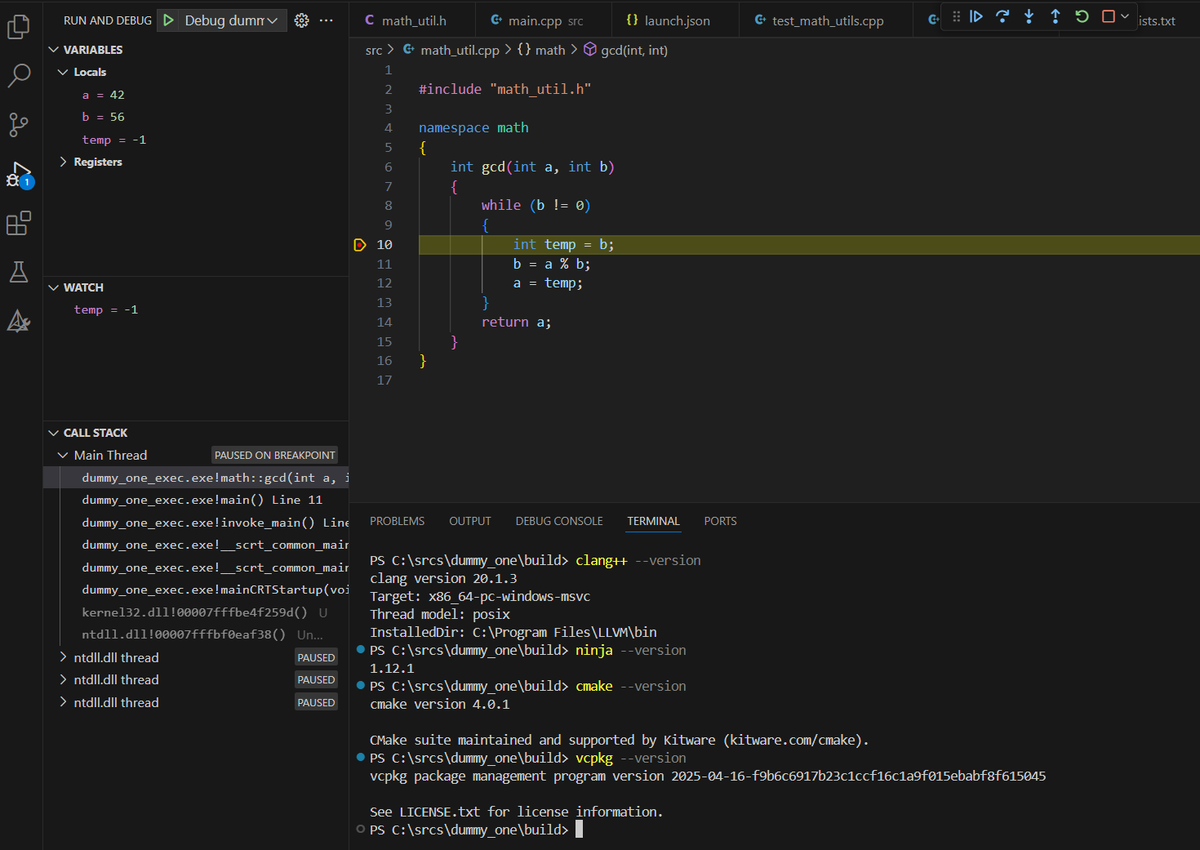The width and height of the screenshot is (1200, 850).
Task: Click 'cmake version 4.0.1' in terminal
Action: coord(439,704)
